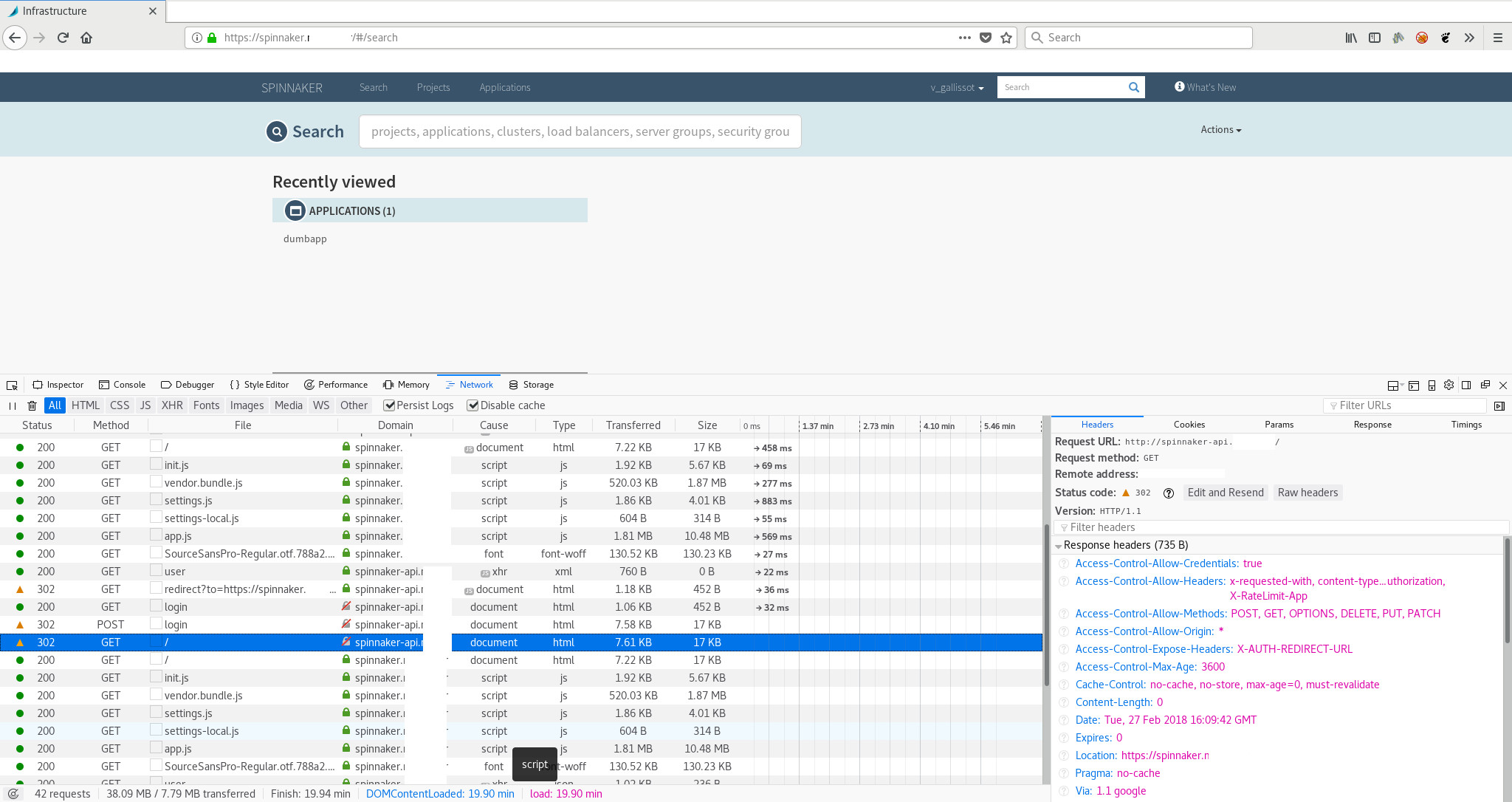This screenshot has height=802, width=1512.
Task: Pause network log recording with pause icon
Action: click(x=12, y=405)
